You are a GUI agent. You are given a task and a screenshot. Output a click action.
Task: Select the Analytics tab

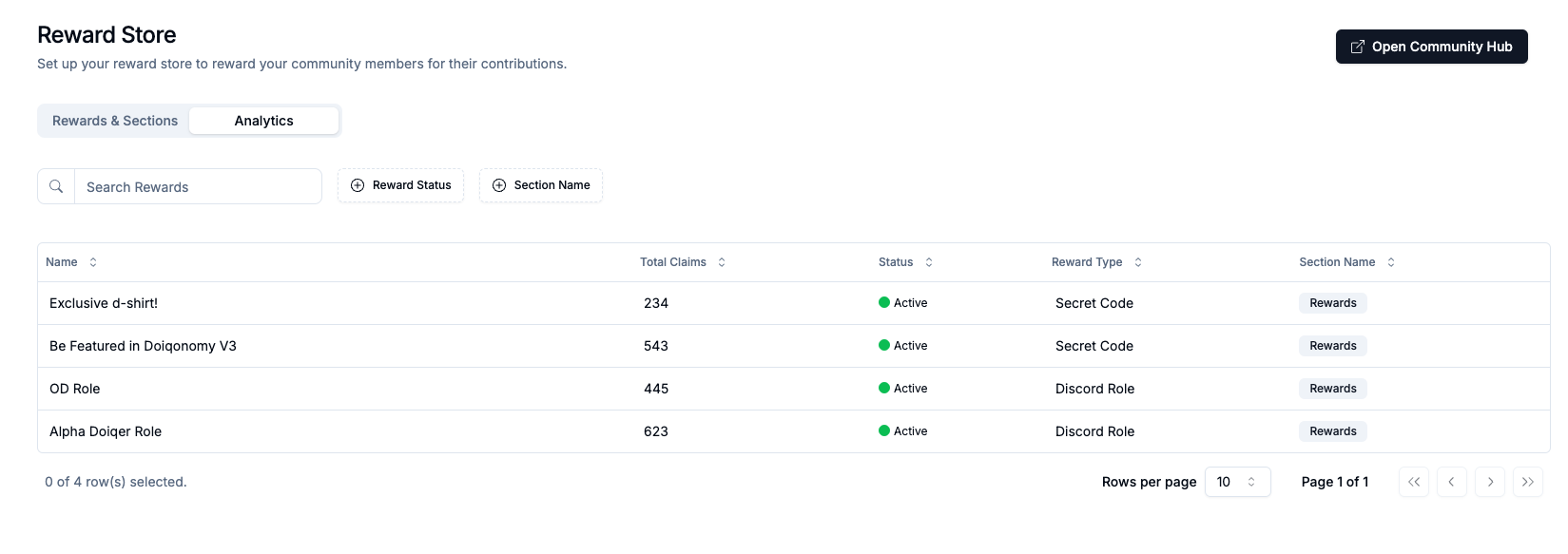[x=263, y=121]
